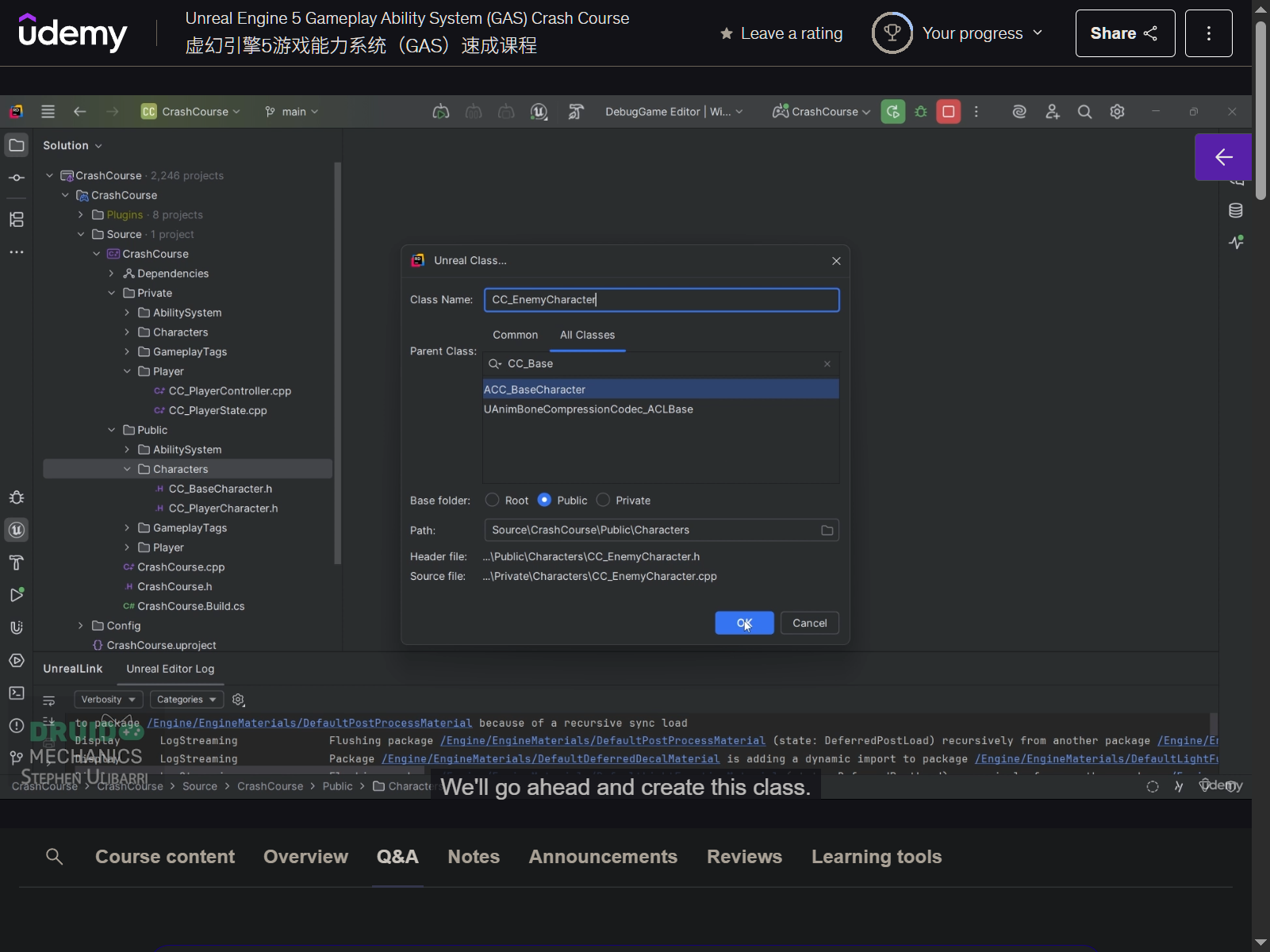Expand the Plugins folder in solution tree
Image resolution: width=1270 pixels, height=952 pixels.
coord(81,215)
